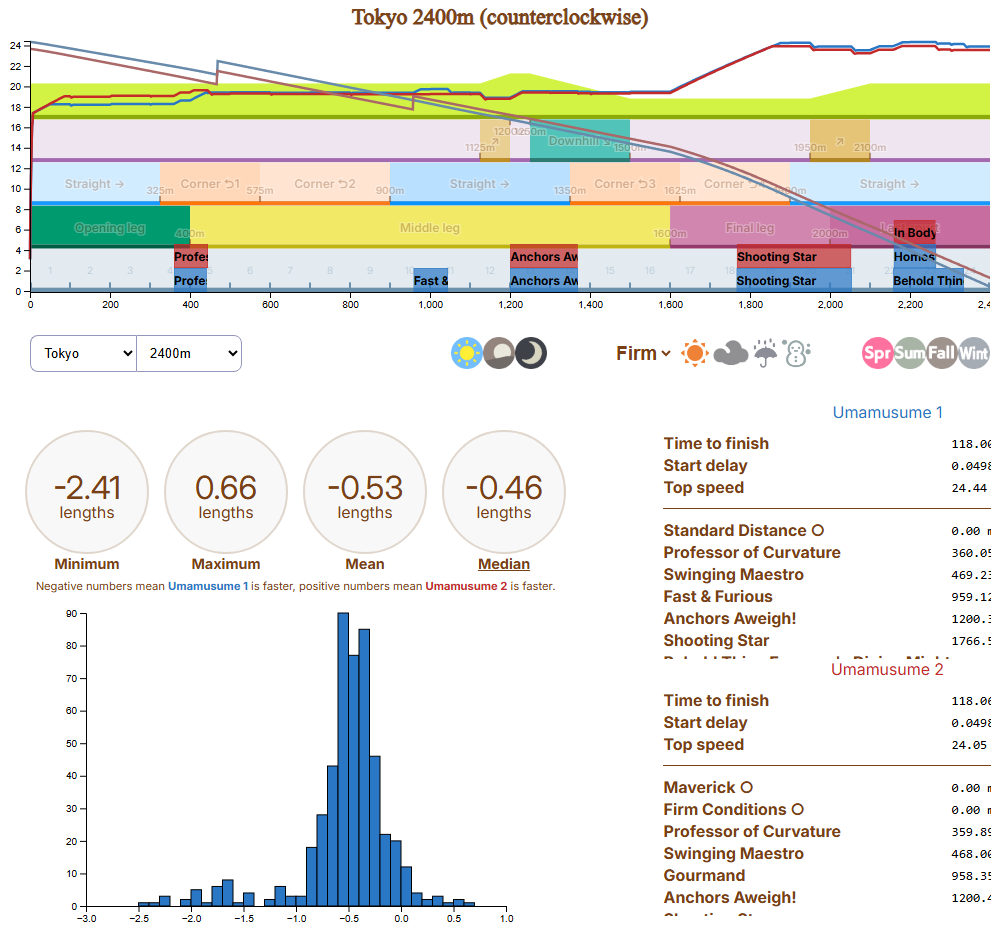
Task: Select the Fall season badge
Action: click(942, 353)
